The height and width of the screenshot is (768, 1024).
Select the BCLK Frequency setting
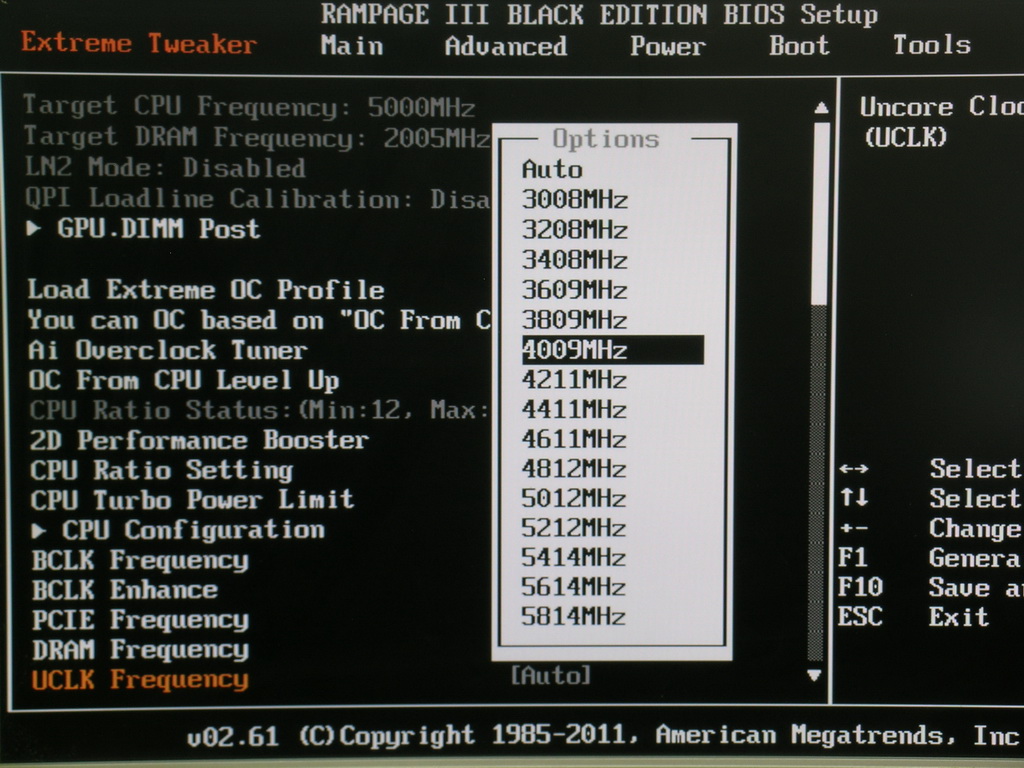click(x=140, y=561)
